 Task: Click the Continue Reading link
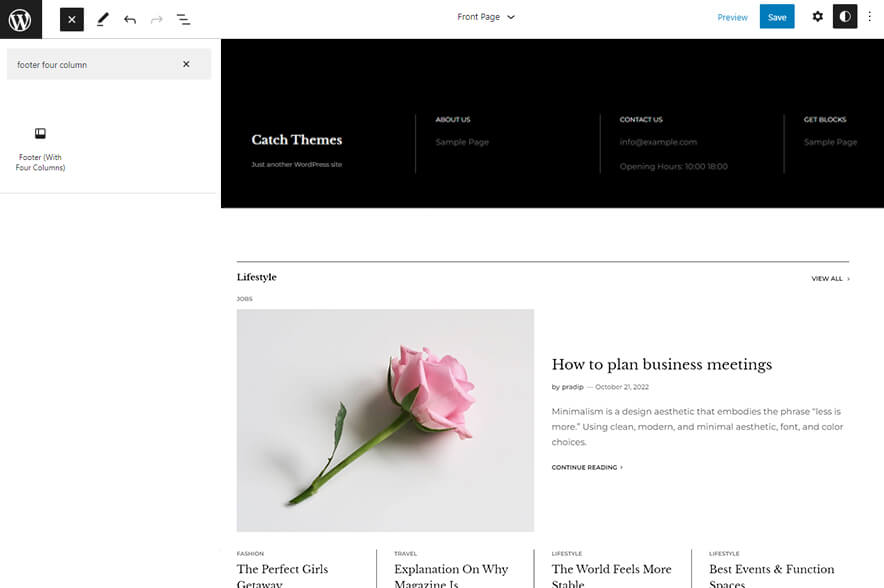585,467
